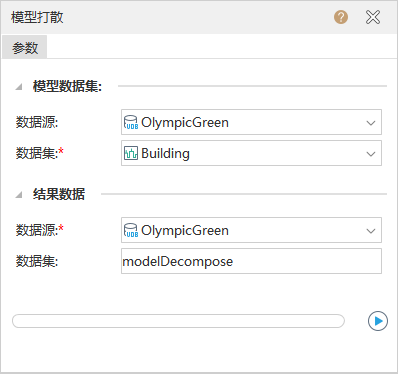Click the 结果数据 section heading
This screenshot has height=374, width=398.
[59, 194]
